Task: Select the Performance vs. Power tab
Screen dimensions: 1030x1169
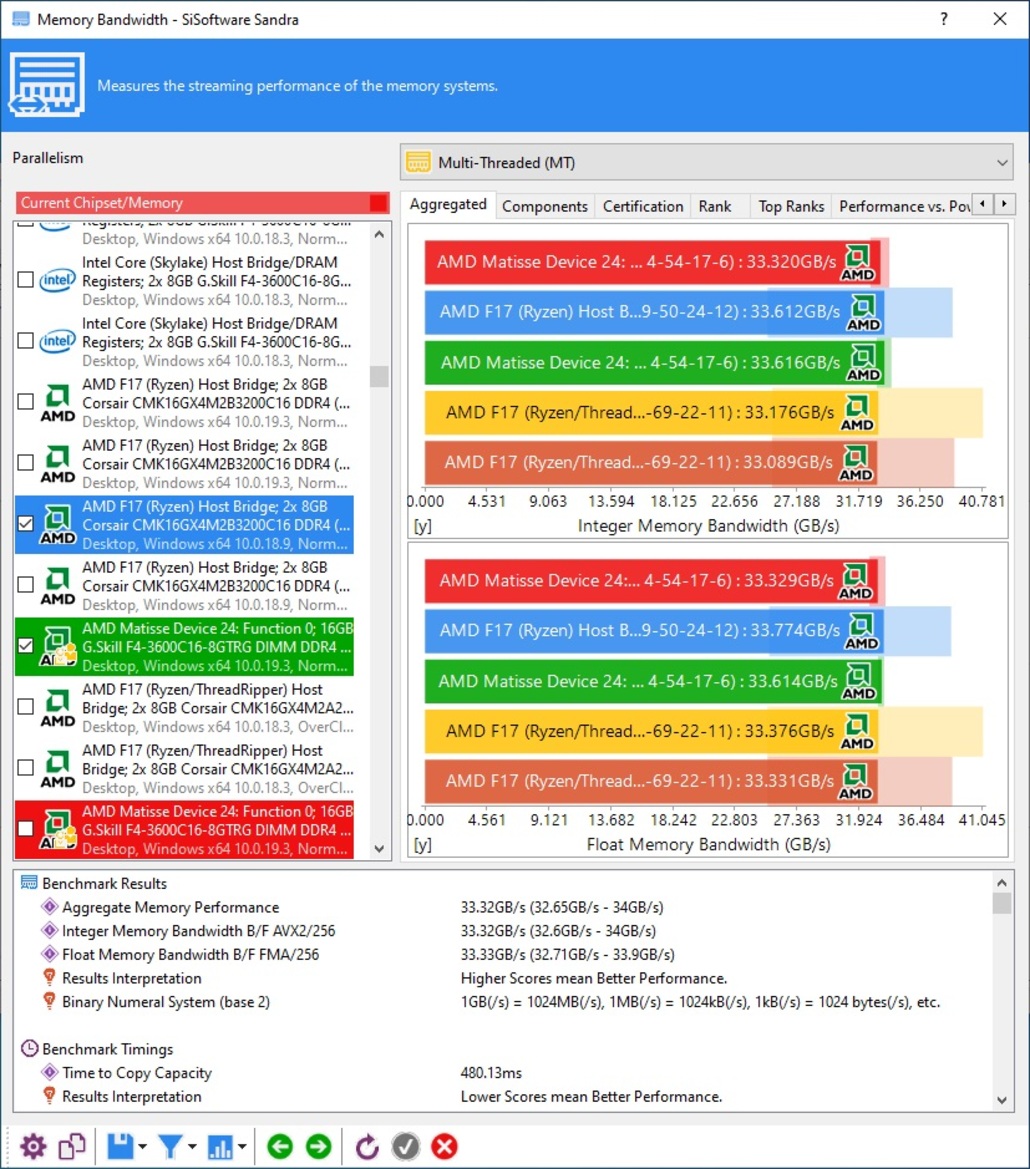Action: coord(905,206)
